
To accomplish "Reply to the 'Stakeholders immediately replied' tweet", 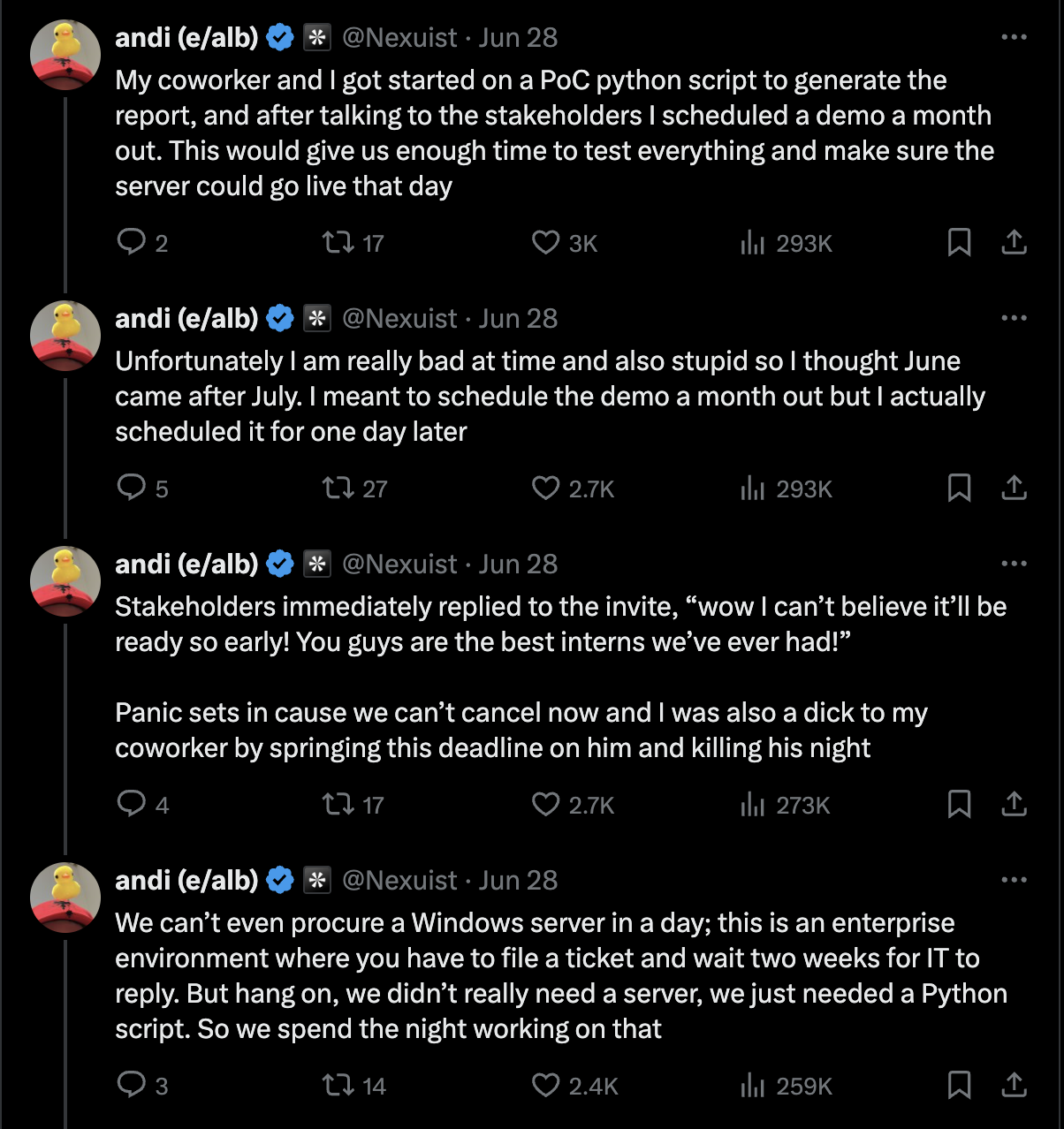I will [x=132, y=804].
